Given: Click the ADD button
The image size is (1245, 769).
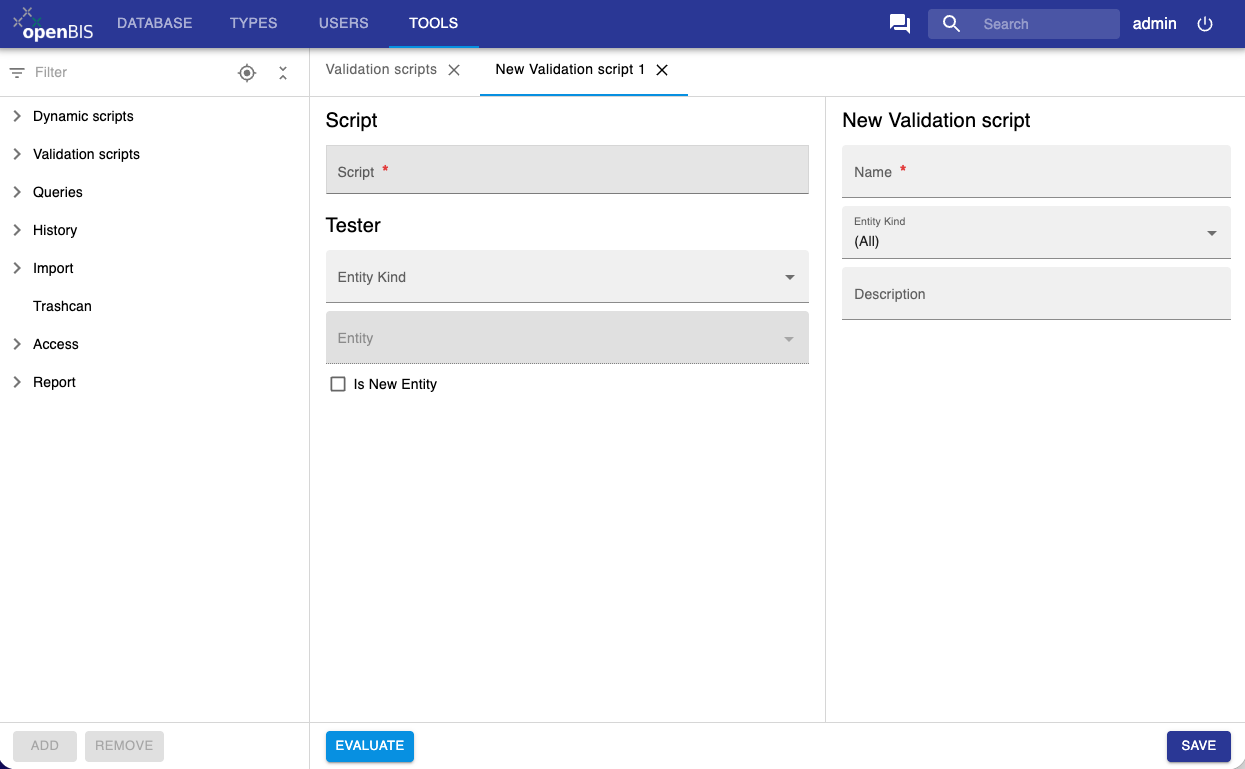Looking at the screenshot, I should click(45, 746).
